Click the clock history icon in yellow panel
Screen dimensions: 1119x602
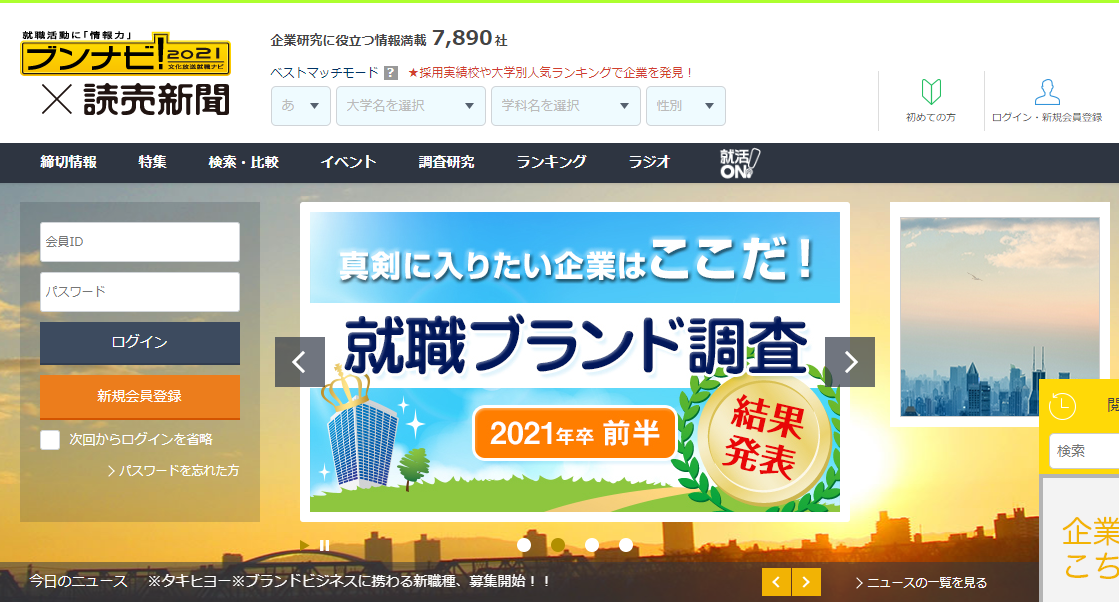click(x=1062, y=406)
